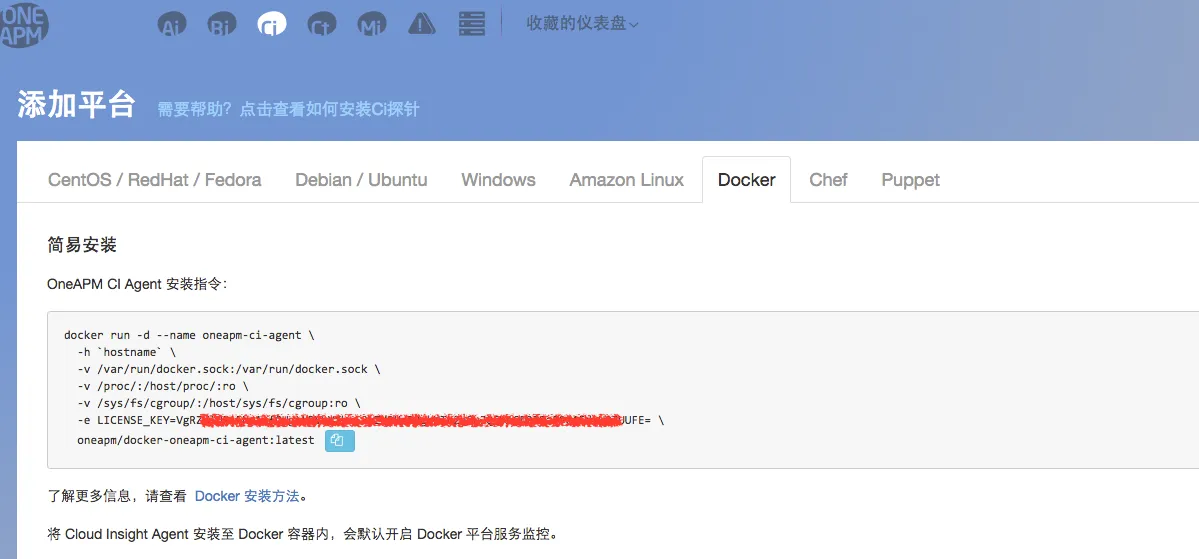Image resolution: width=1199 pixels, height=559 pixels.
Task: Switch to the Amazon Linux tab
Action: coord(626,180)
